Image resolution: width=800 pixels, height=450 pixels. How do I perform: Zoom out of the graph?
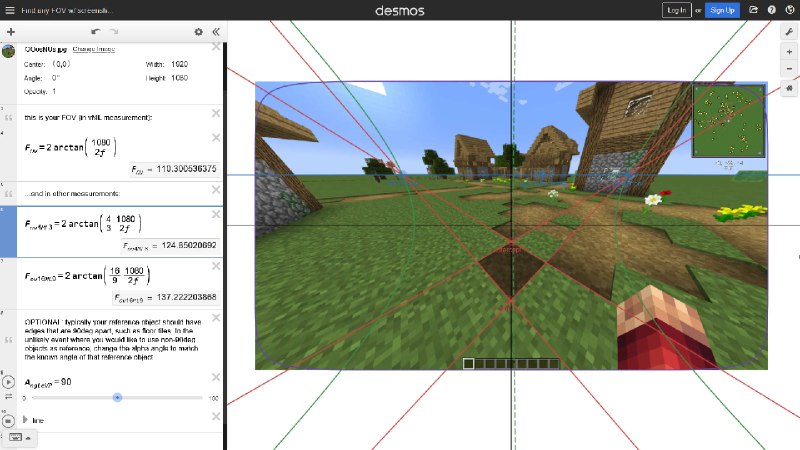(788, 69)
